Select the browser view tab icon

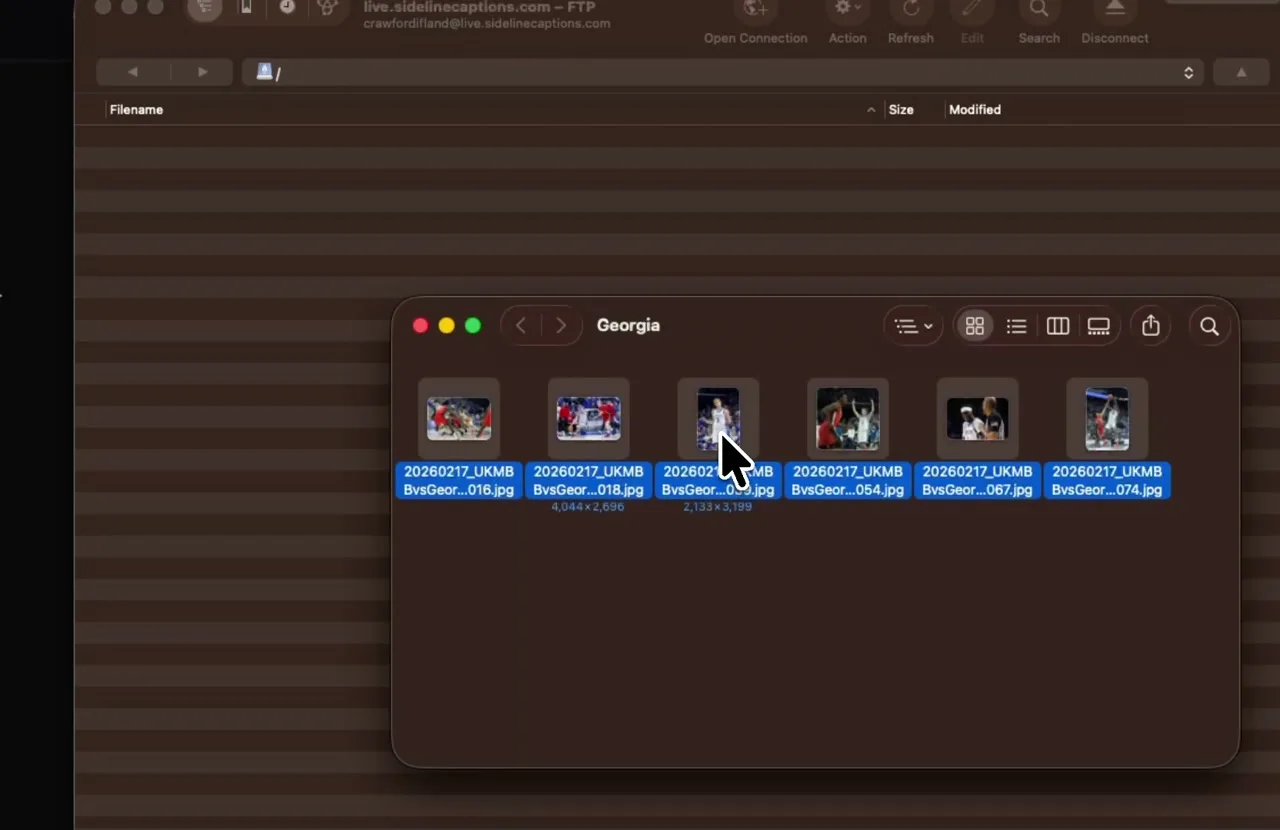point(204,9)
